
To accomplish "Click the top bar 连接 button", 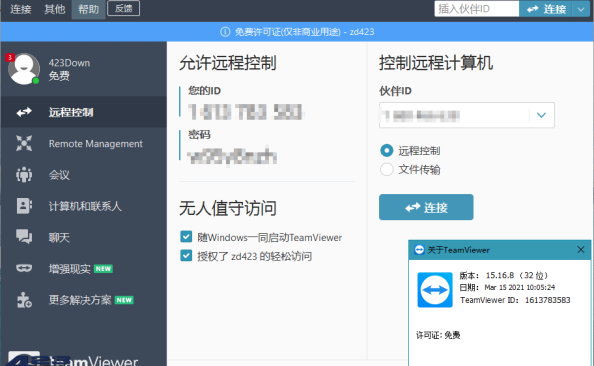I will click(x=546, y=9).
